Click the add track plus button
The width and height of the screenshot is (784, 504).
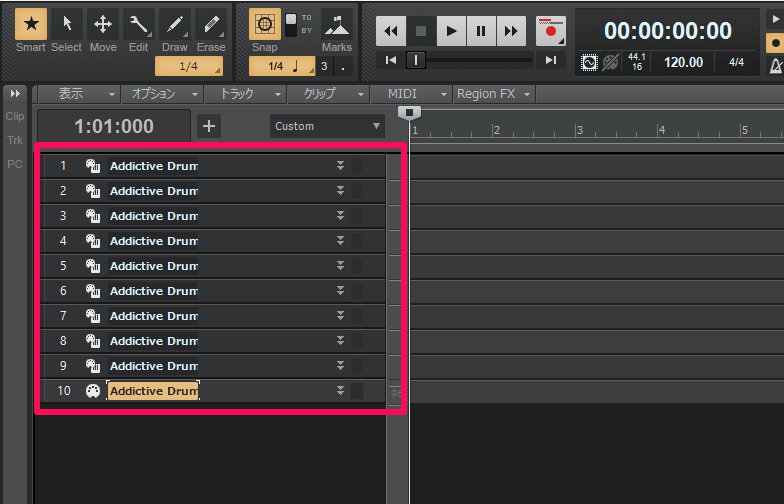point(208,126)
